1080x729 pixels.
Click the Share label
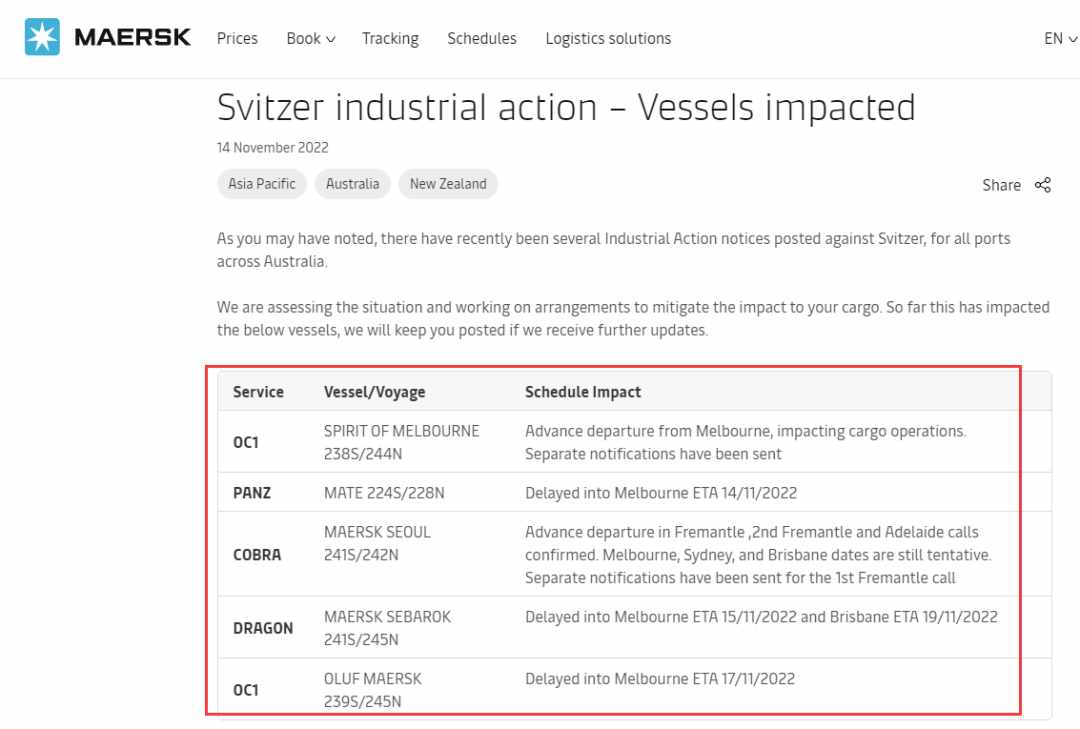tap(1001, 185)
